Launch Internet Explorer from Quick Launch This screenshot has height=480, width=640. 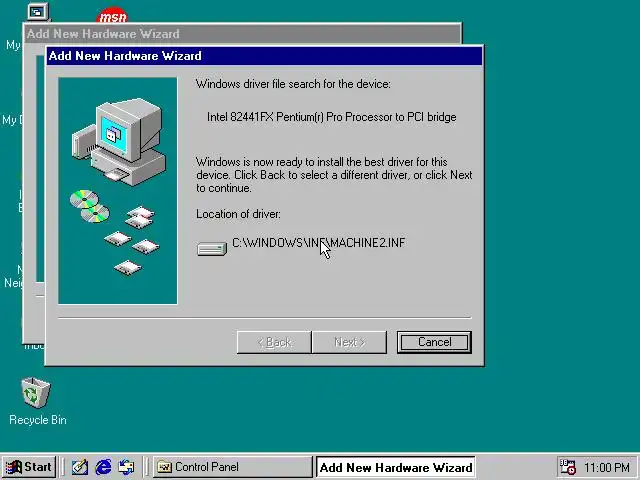[x=103, y=467]
